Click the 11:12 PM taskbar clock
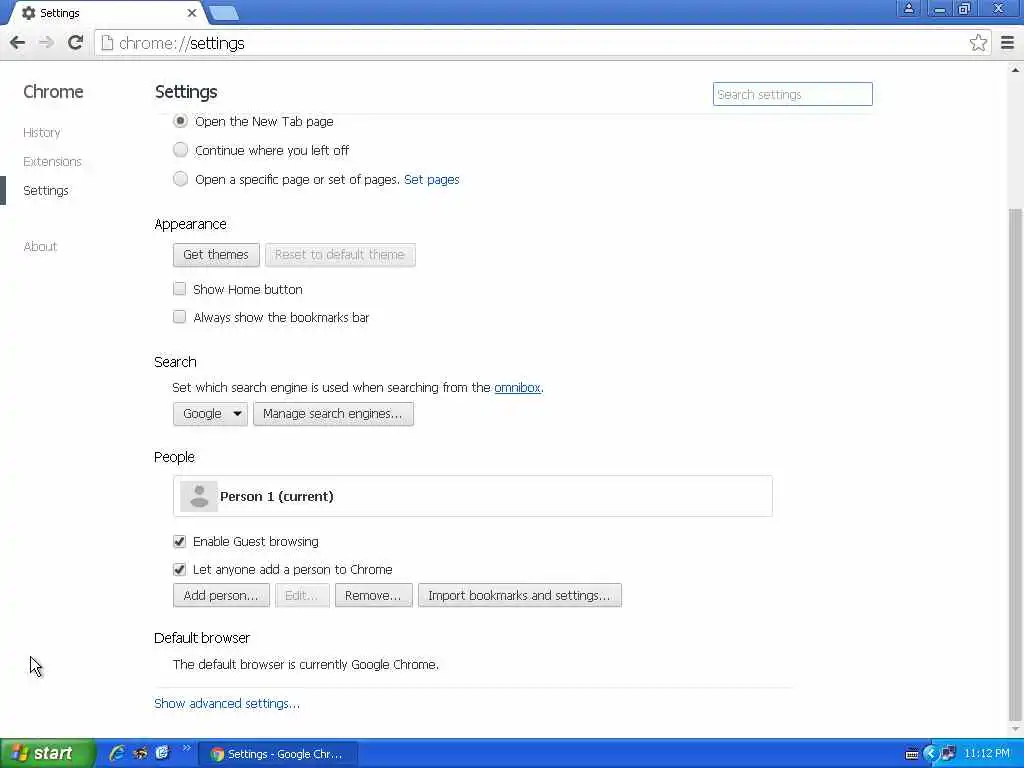Image resolution: width=1024 pixels, height=768 pixels. click(986, 754)
